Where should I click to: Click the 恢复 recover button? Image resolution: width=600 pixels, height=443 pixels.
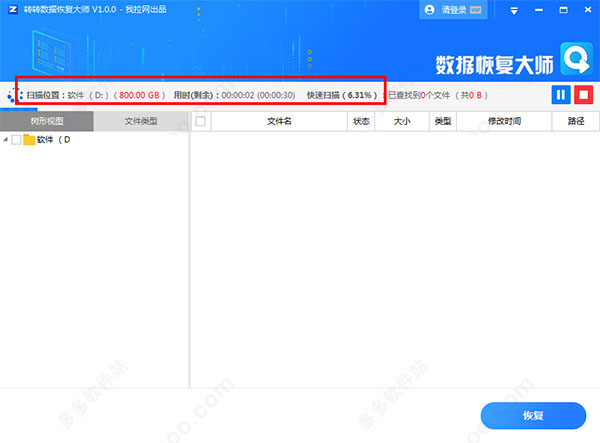(x=533, y=415)
